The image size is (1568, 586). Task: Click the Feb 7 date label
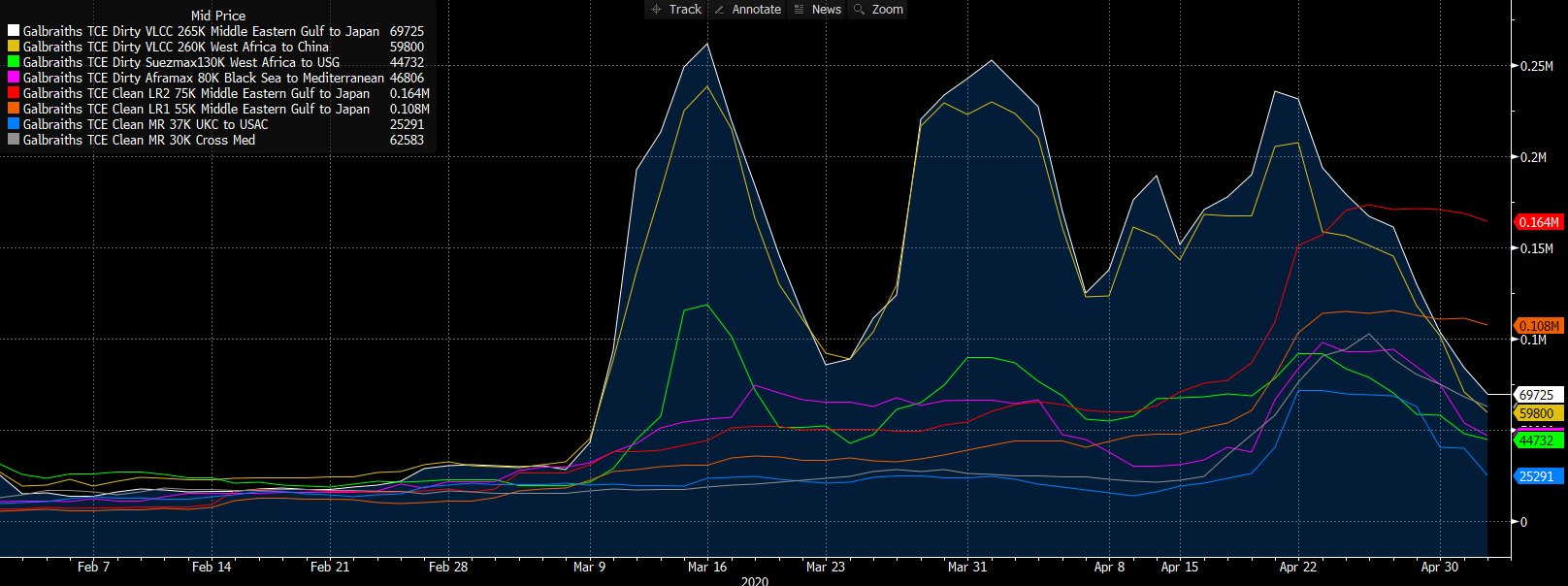(93, 567)
